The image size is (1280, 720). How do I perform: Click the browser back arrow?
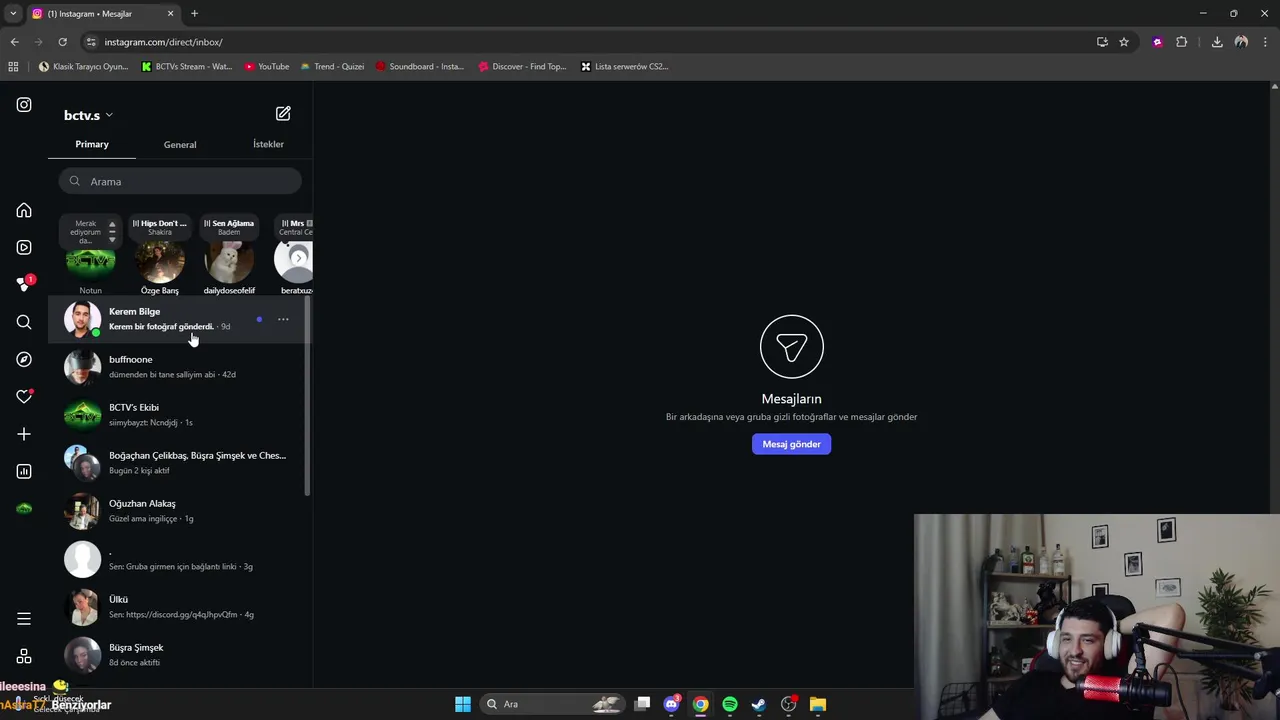(x=14, y=42)
